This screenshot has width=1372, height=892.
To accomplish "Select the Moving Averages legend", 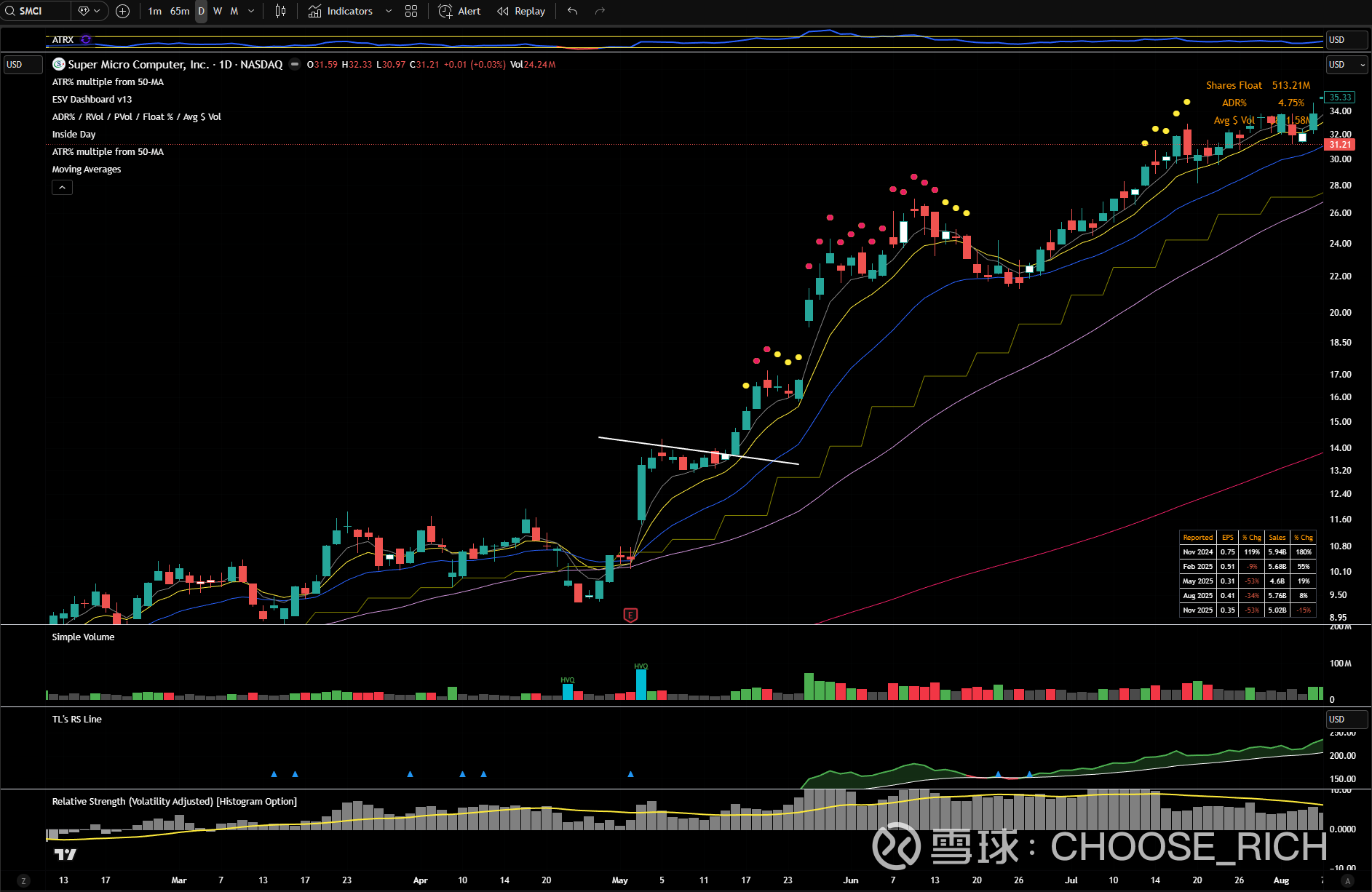I will 87,170.
